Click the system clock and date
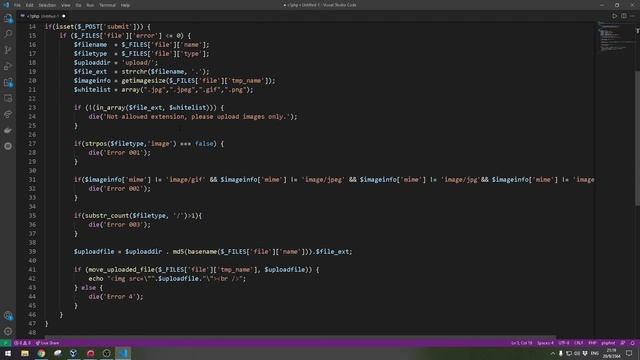Screen dimensions: 640x360 click(x=611, y=353)
